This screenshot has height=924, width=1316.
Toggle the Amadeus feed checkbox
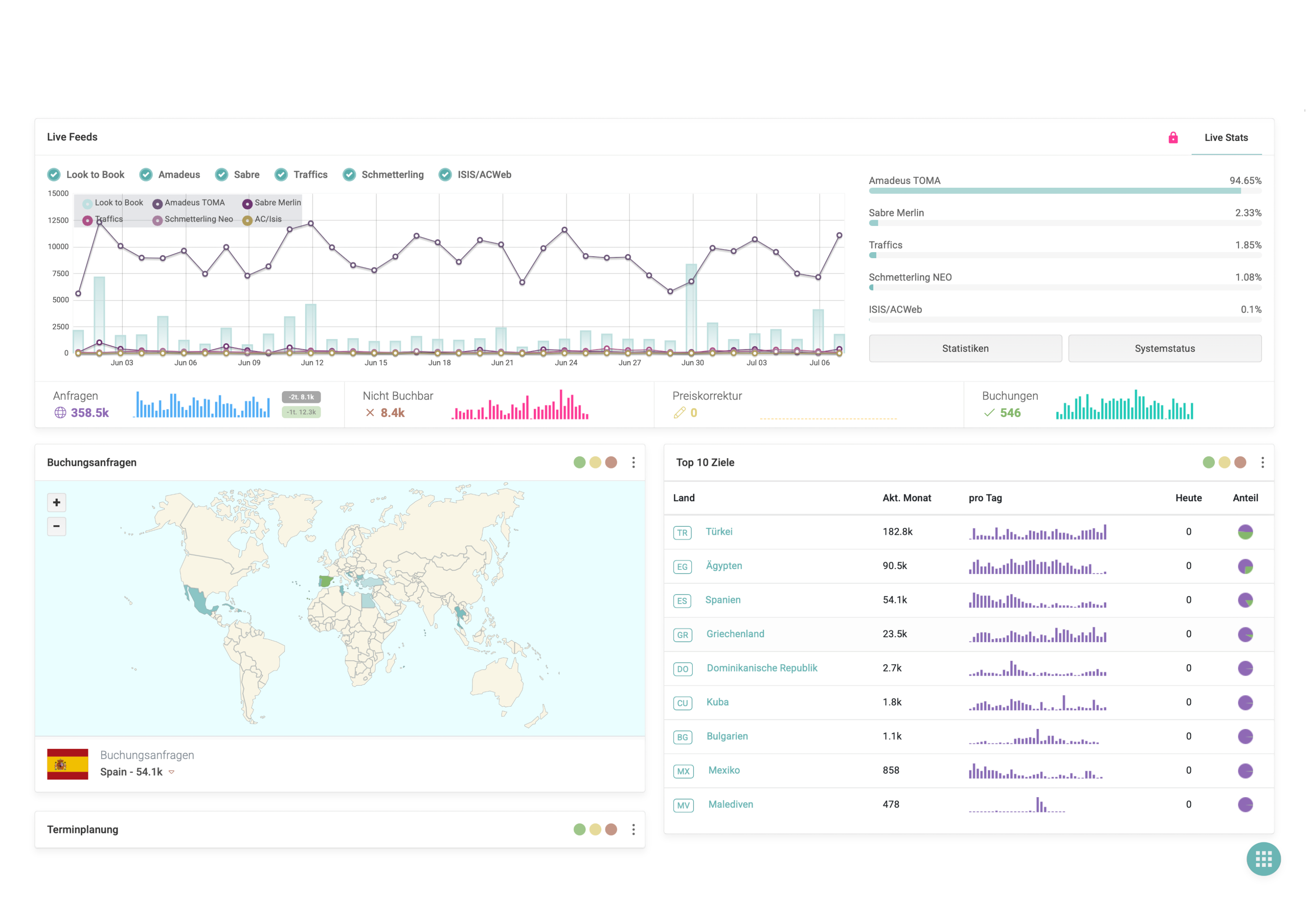(x=146, y=174)
